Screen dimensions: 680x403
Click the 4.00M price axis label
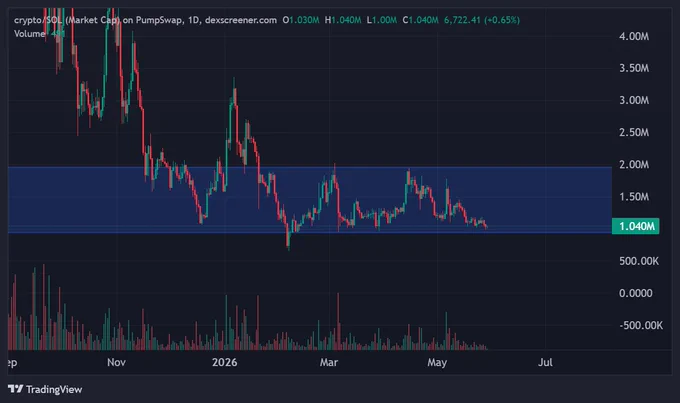(634, 36)
